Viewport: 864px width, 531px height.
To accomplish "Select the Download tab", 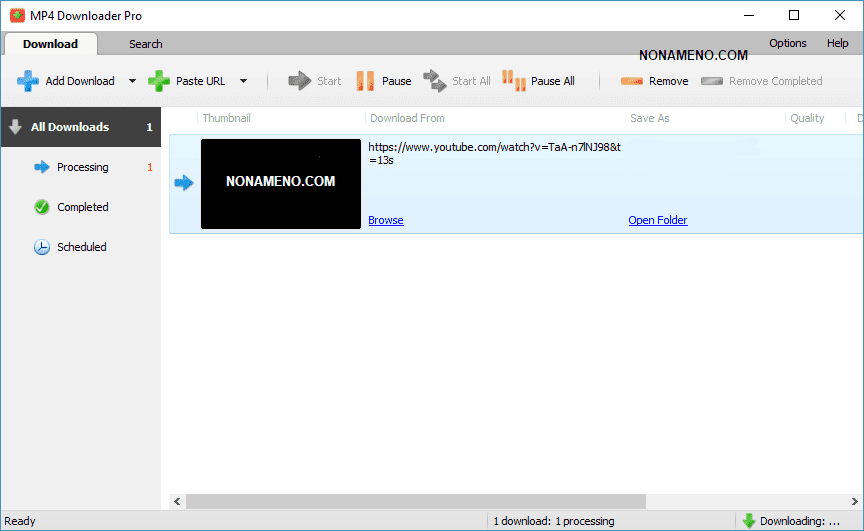I will point(50,44).
